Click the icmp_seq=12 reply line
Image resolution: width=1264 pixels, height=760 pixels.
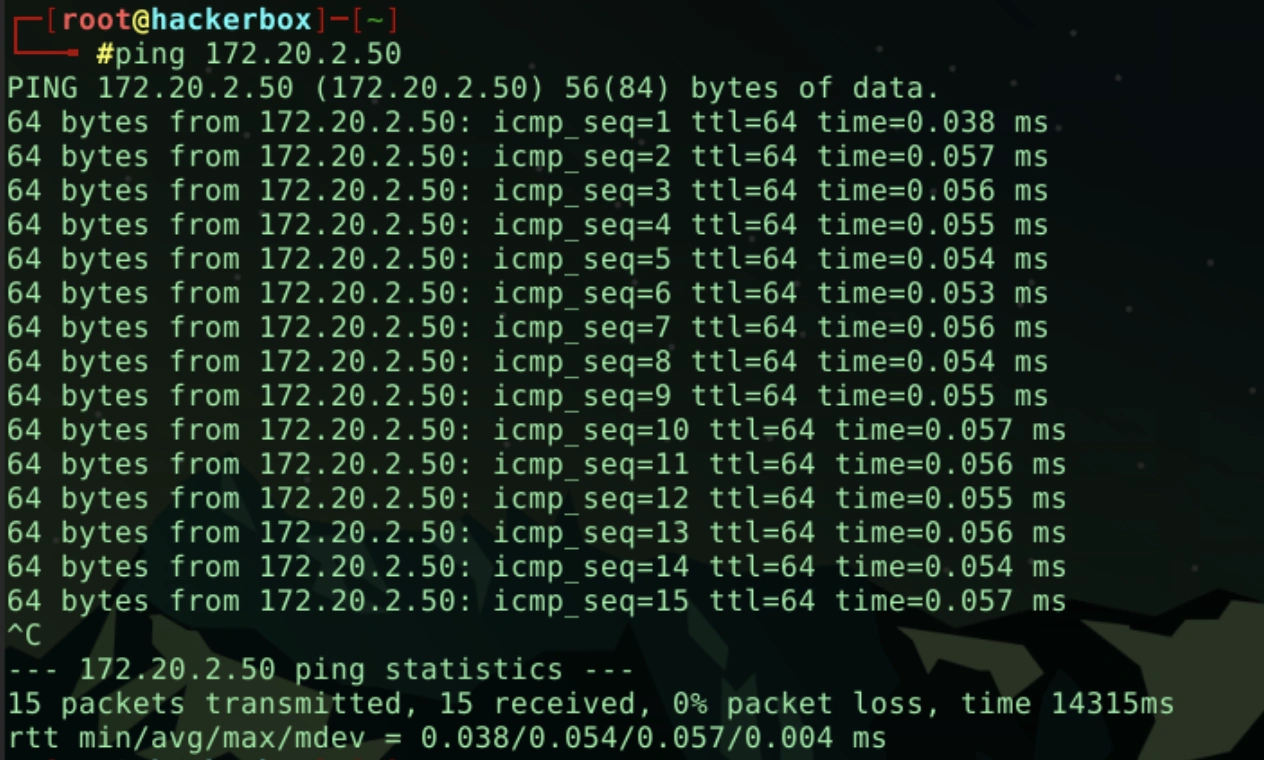click(536, 499)
